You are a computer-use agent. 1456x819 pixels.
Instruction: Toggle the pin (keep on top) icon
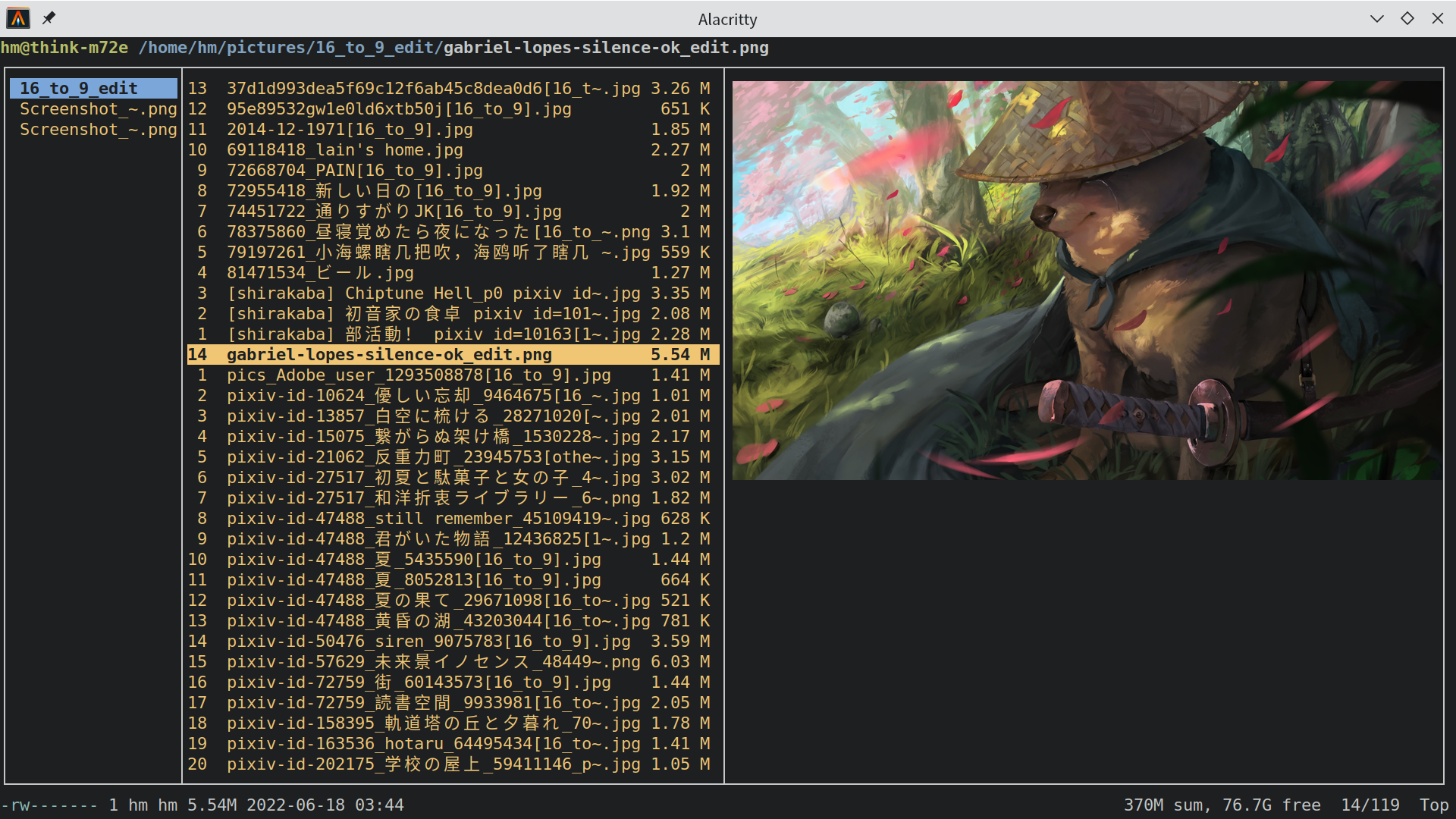[49, 18]
